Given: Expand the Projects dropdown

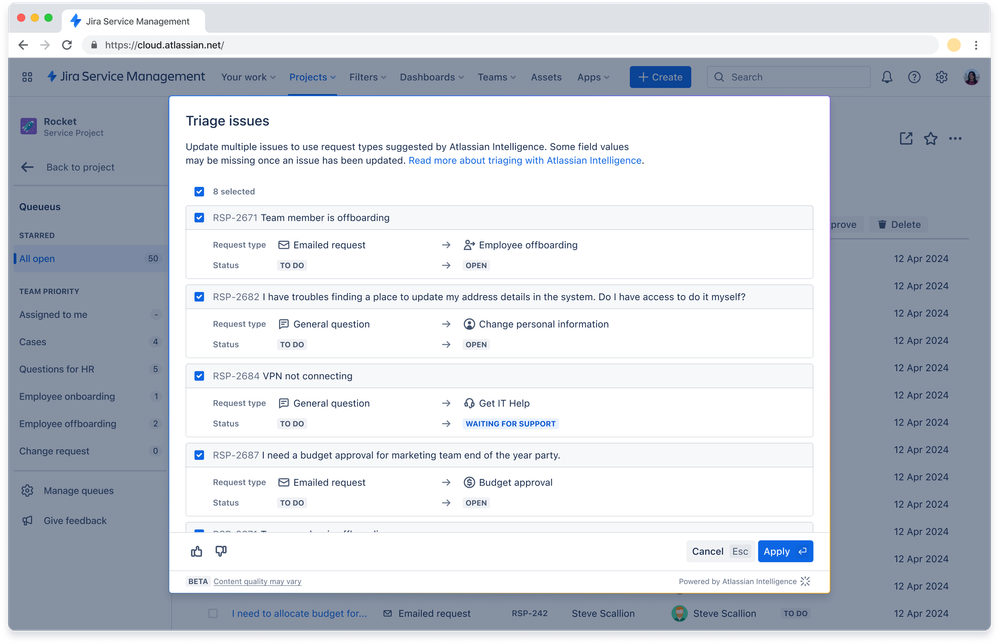Looking at the screenshot, I should pyautogui.click(x=312, y=77).
